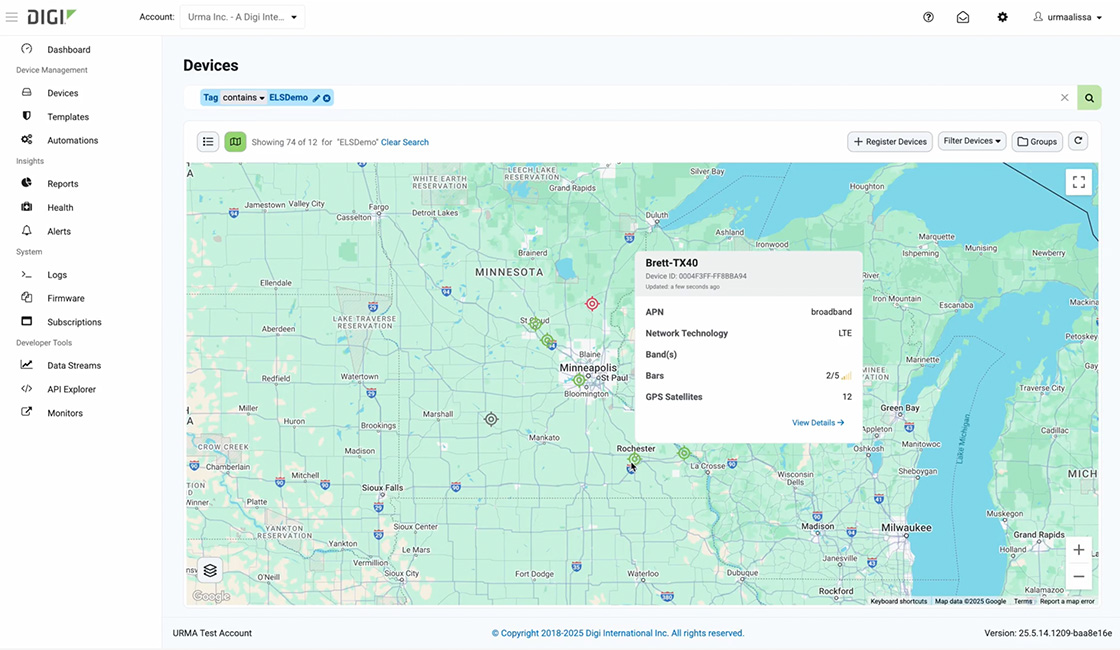Open the map layers selector
The height and width of the screenshot is (650, 1120).
coord(210,570)
